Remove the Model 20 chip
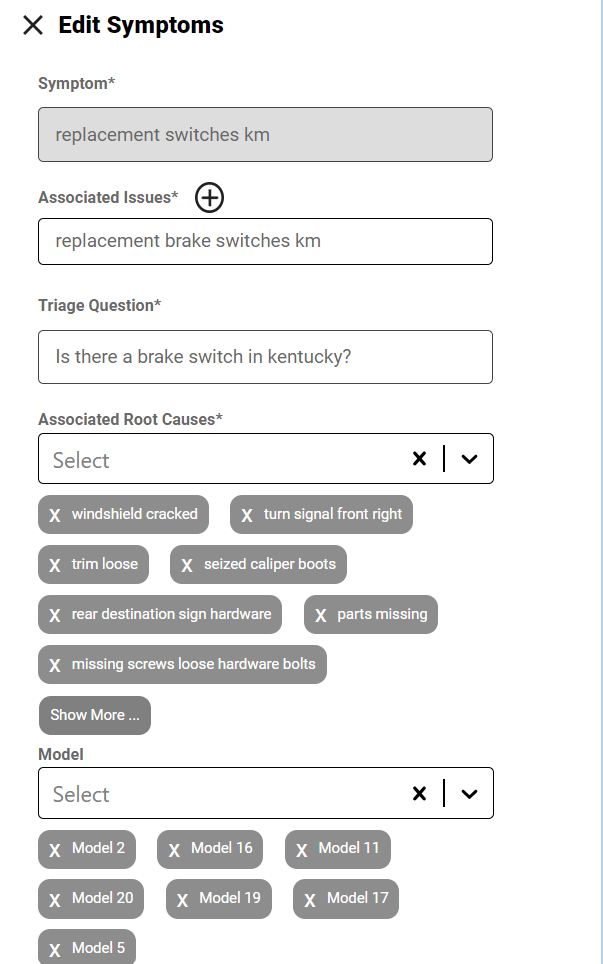 (55, 899)
